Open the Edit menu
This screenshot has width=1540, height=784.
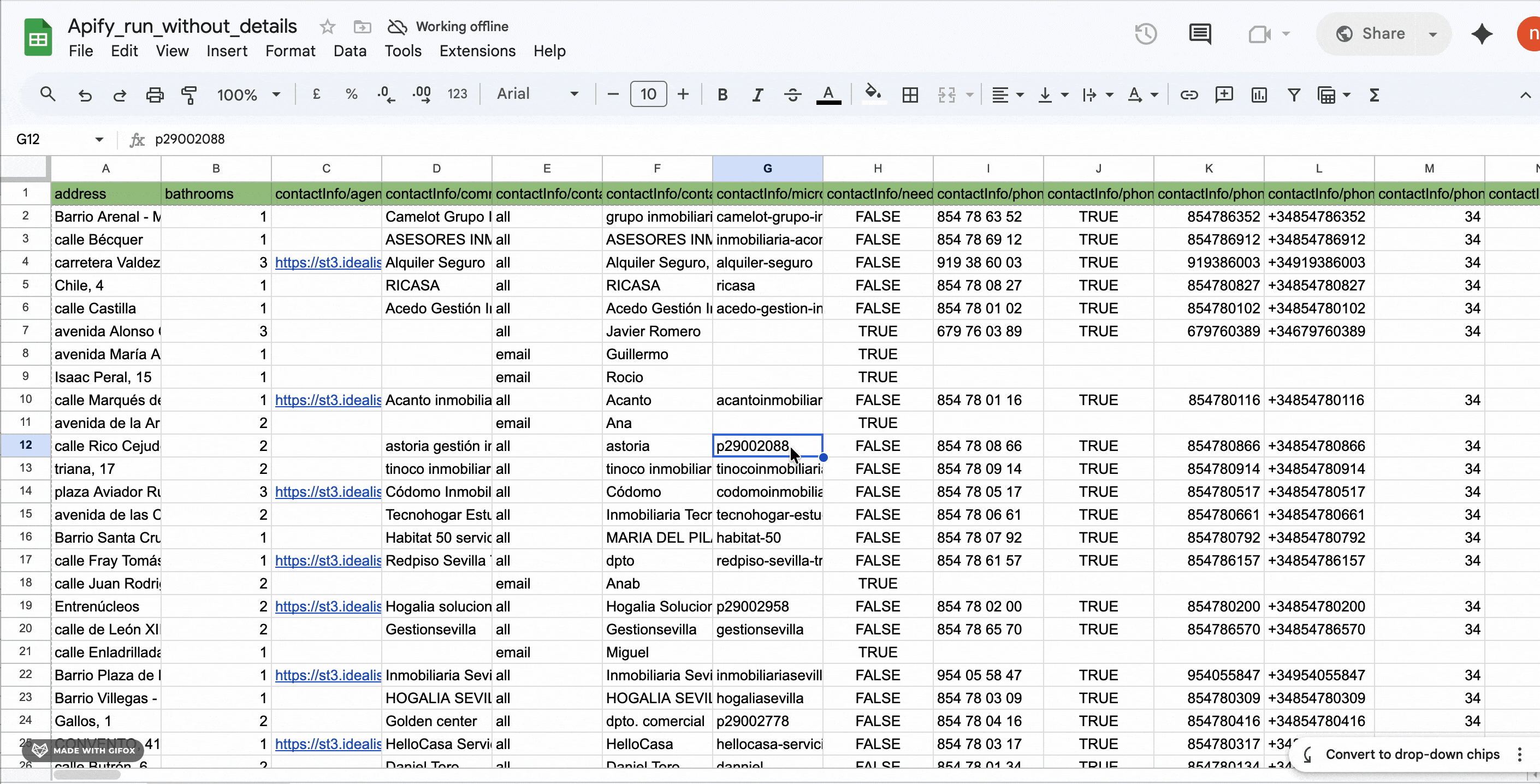point(125,51)
